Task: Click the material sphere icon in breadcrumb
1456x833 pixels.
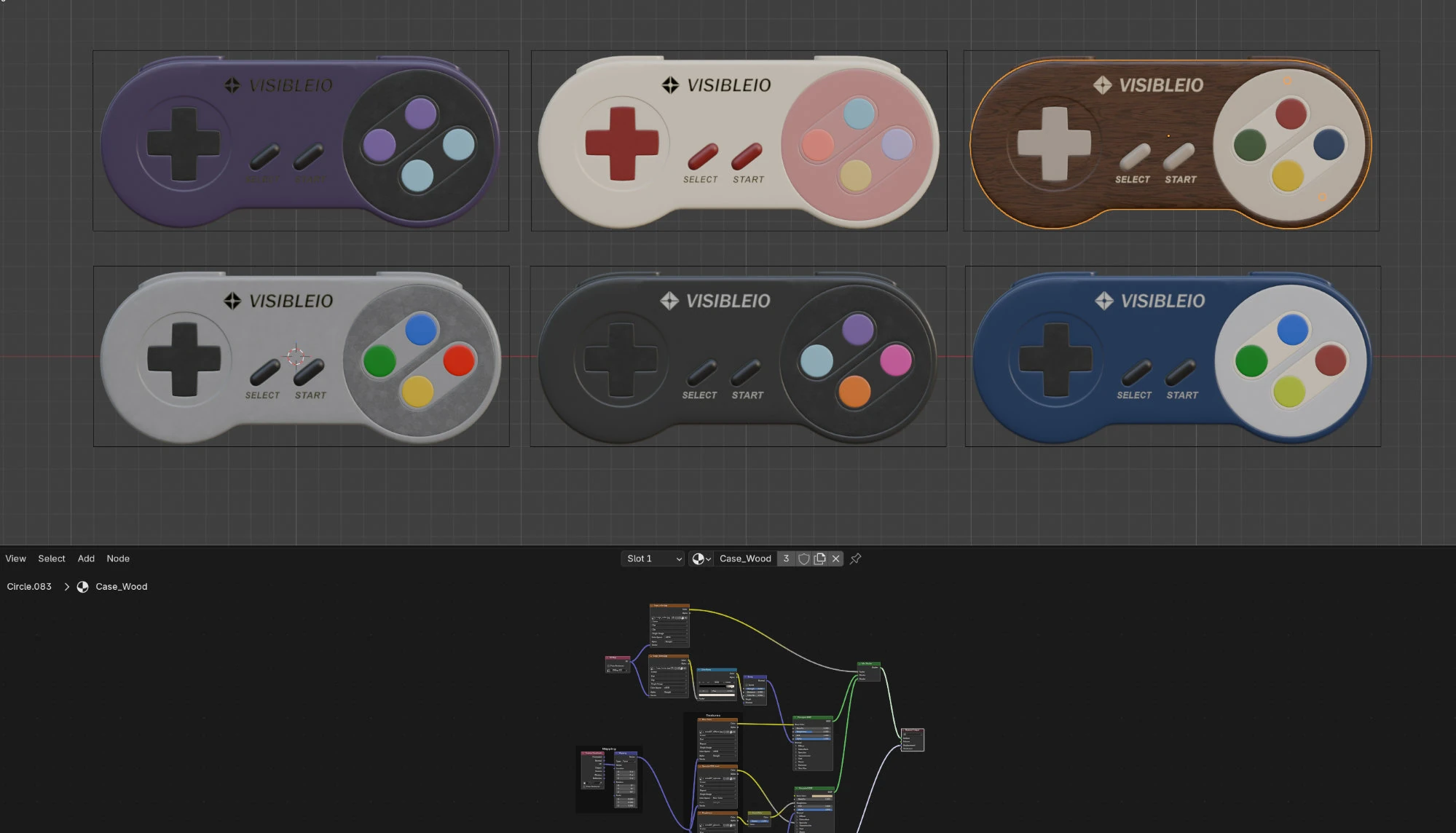Action: pos(83,586)
